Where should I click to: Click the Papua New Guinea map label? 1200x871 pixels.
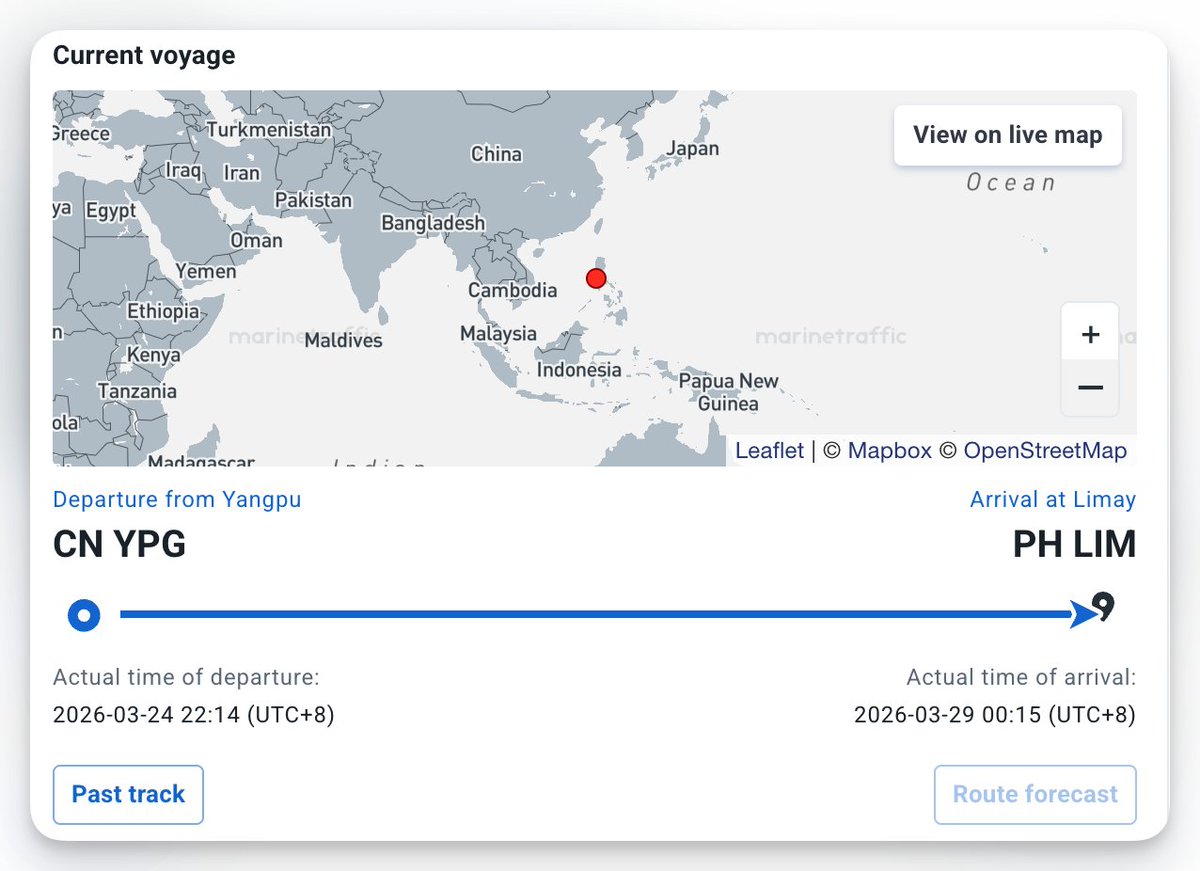[728, 393]
